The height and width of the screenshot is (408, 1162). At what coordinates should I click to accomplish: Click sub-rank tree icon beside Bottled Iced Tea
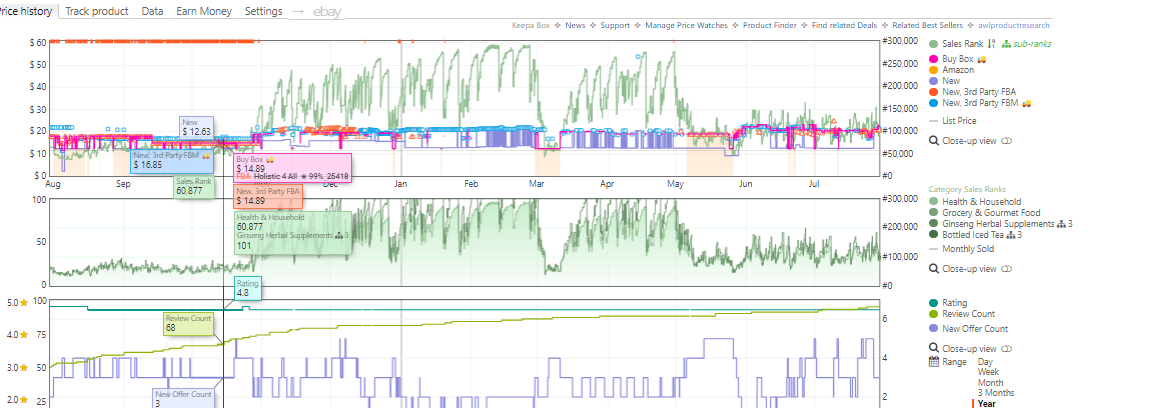pos(1010,235)
